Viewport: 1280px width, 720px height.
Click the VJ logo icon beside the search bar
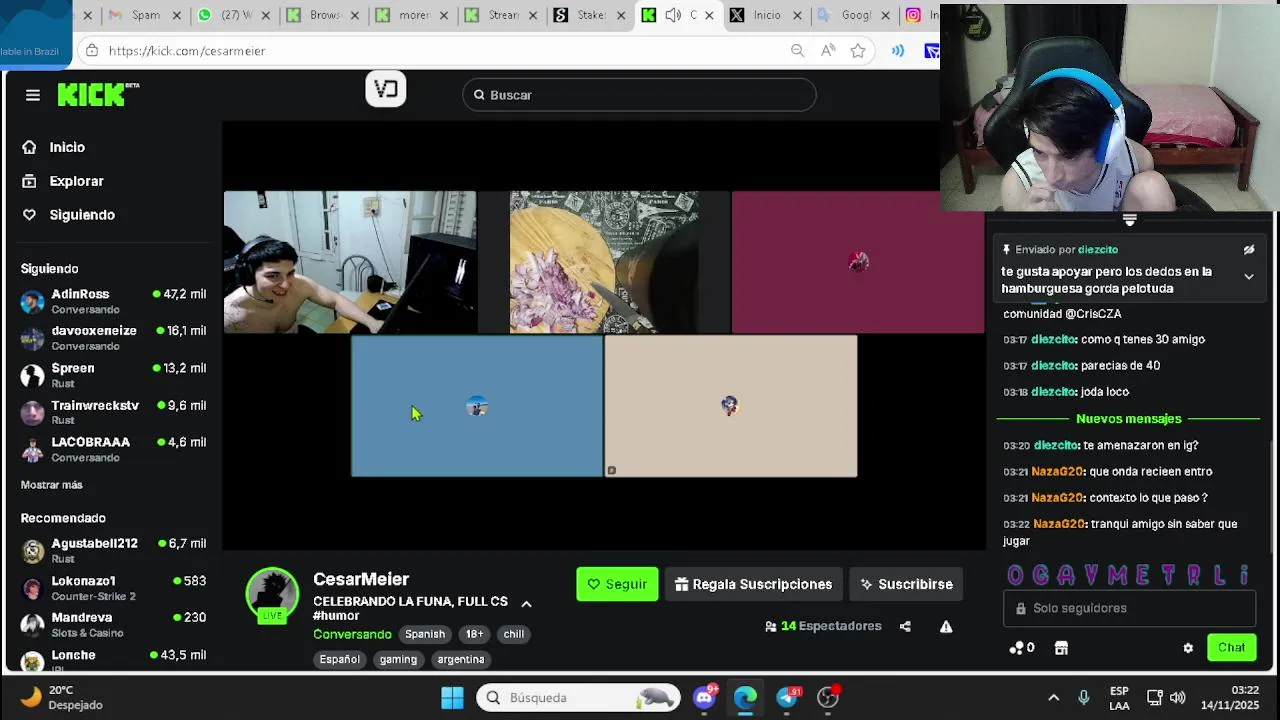coord(386,89)
